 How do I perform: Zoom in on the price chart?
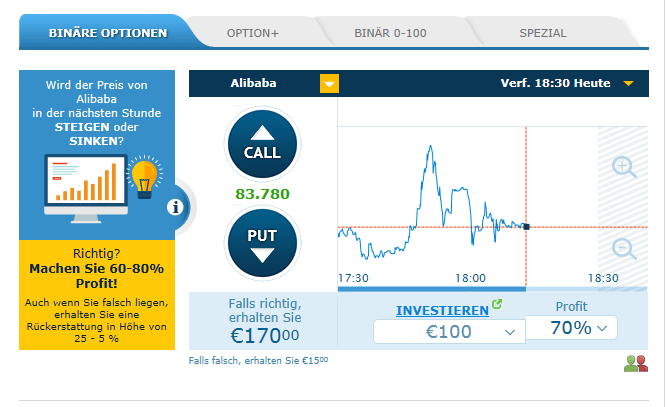[624, 167]
